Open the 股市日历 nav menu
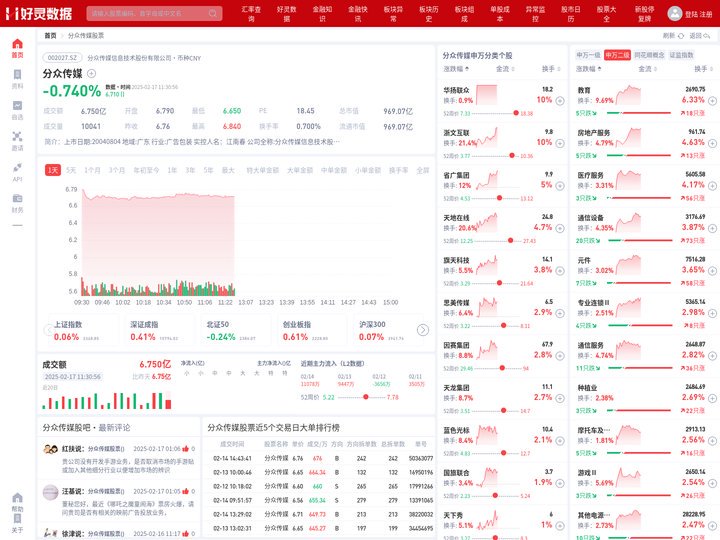This screenshot has width=720, height=540. click(571, 13)
